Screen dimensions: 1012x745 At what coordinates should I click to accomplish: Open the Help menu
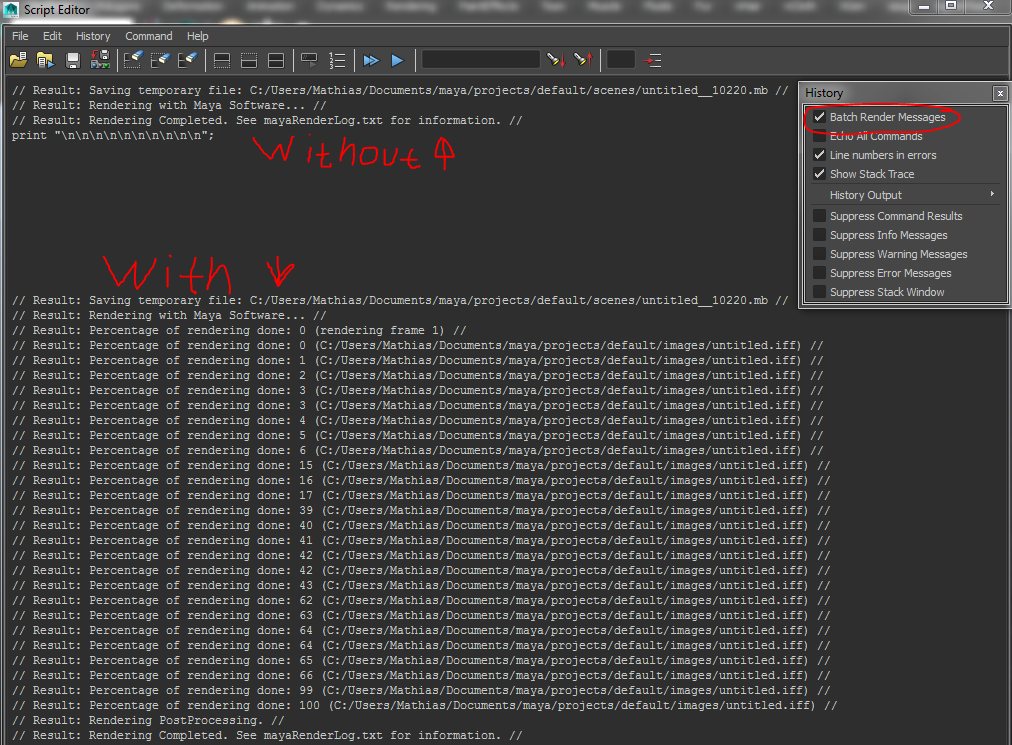coord(197,36)
